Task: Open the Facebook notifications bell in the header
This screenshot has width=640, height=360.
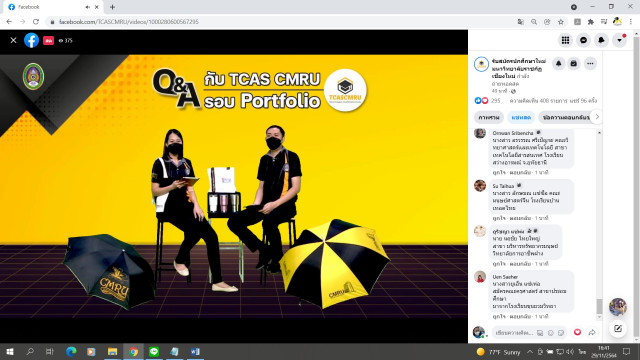Action: click(601, 40)
